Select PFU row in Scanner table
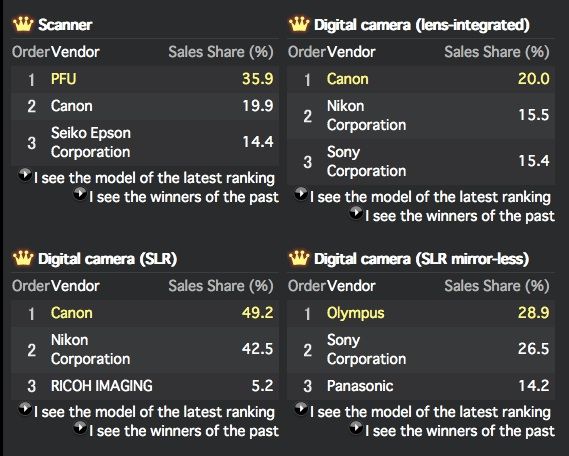The width and height of the screenshot is (569, 456). pyautogui.click(x=145, y=79)
